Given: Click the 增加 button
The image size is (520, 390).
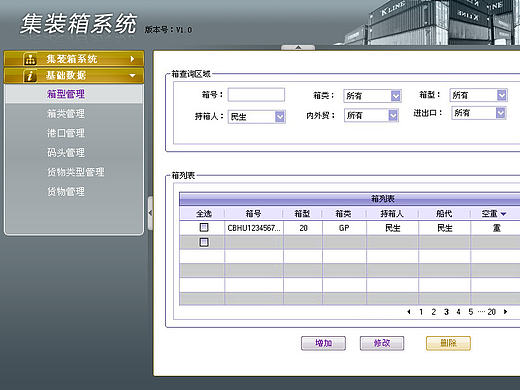Looking at the screenshot, I should [x=323, y=343].
